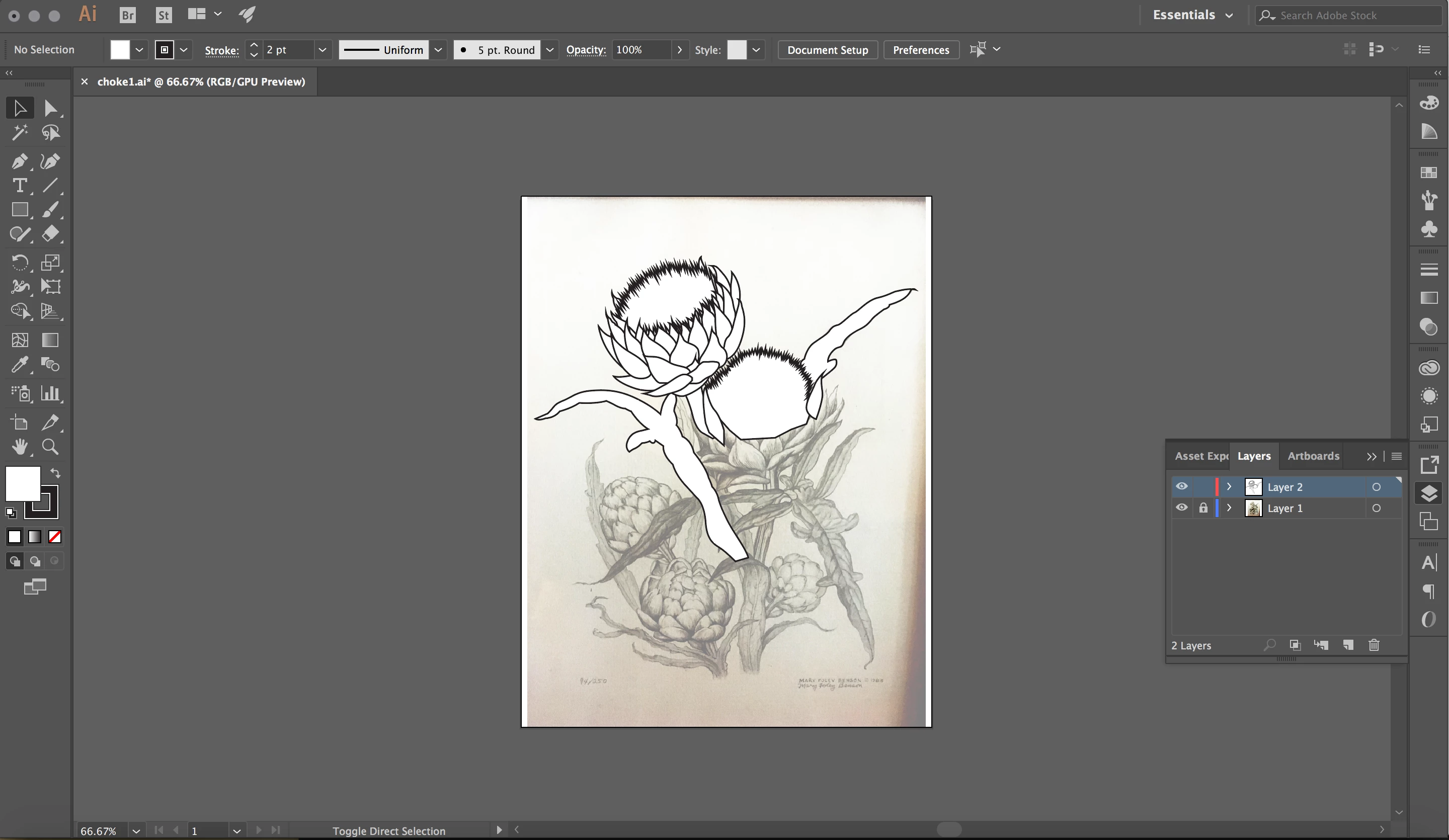Screen dimensions: 1449x840
Task: Pick the Magic Wand tool
Action: click(x=19, y=133)
